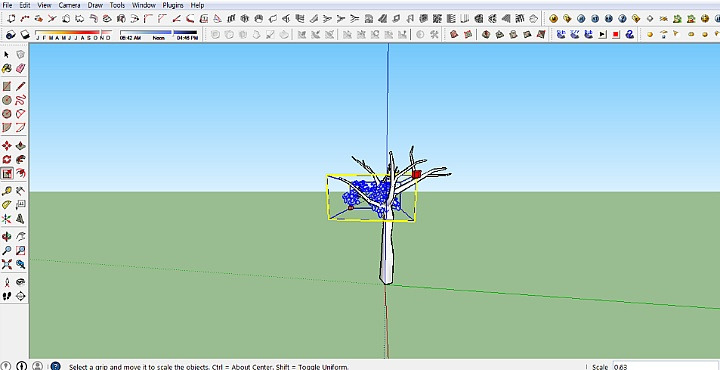The height and width of the screenshot is (370, 720).
Task: Click the shadow month slider bar
Action: click(x=73, y=33)
